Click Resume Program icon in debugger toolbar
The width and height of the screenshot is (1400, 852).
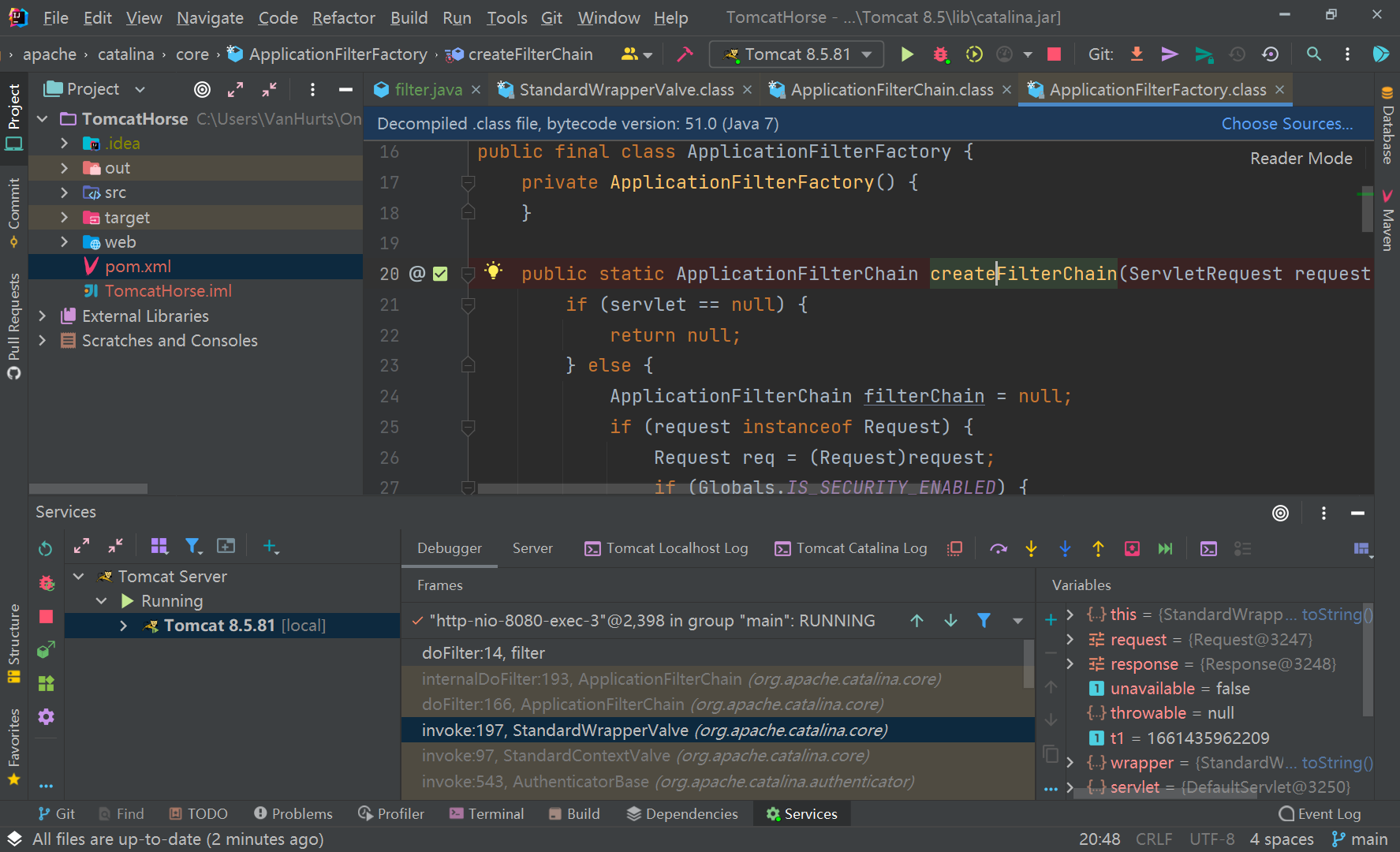click(x=1165, y=549)
